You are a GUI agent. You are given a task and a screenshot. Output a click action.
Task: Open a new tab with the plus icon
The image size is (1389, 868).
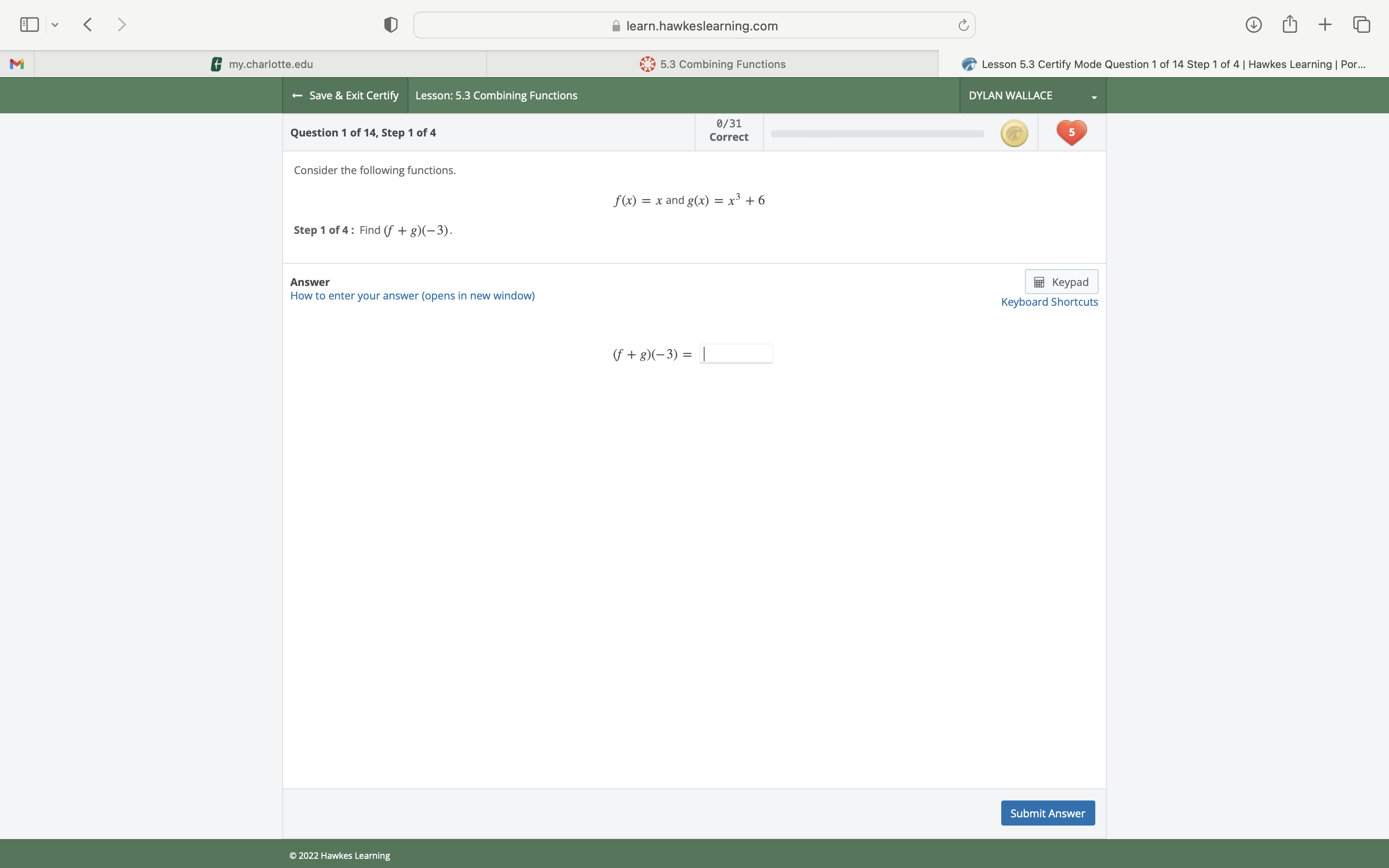pos(1325,25)
